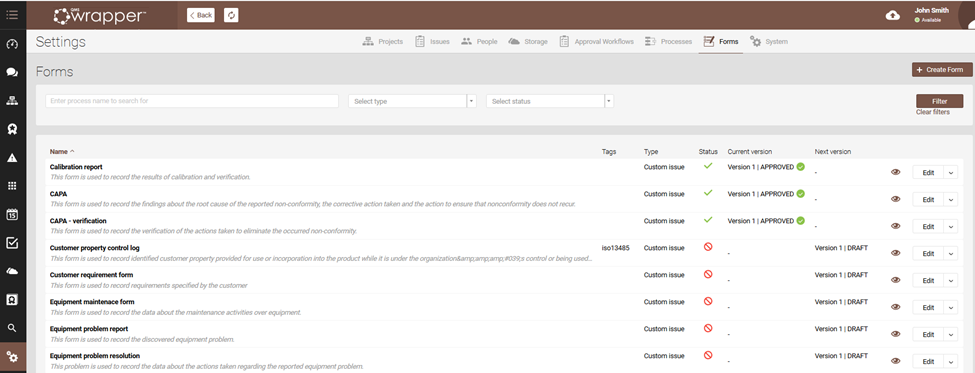The height and width of the screenshot is (373, 975).
Task: Preview Calibration report with eye icon
Action: pos(895,172)
